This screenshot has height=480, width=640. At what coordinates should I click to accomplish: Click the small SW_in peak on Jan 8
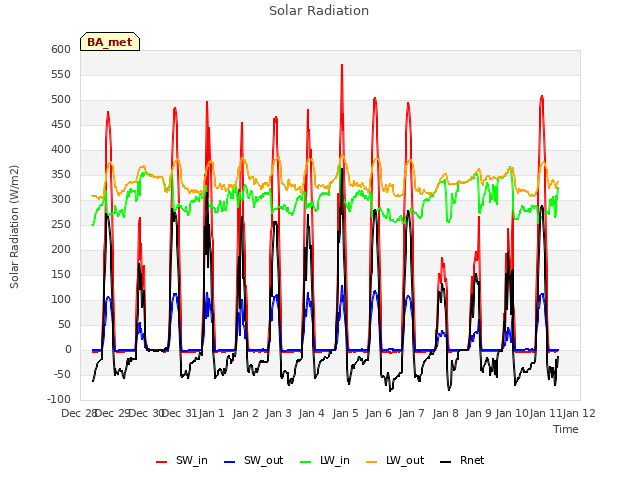click(442, 259)
